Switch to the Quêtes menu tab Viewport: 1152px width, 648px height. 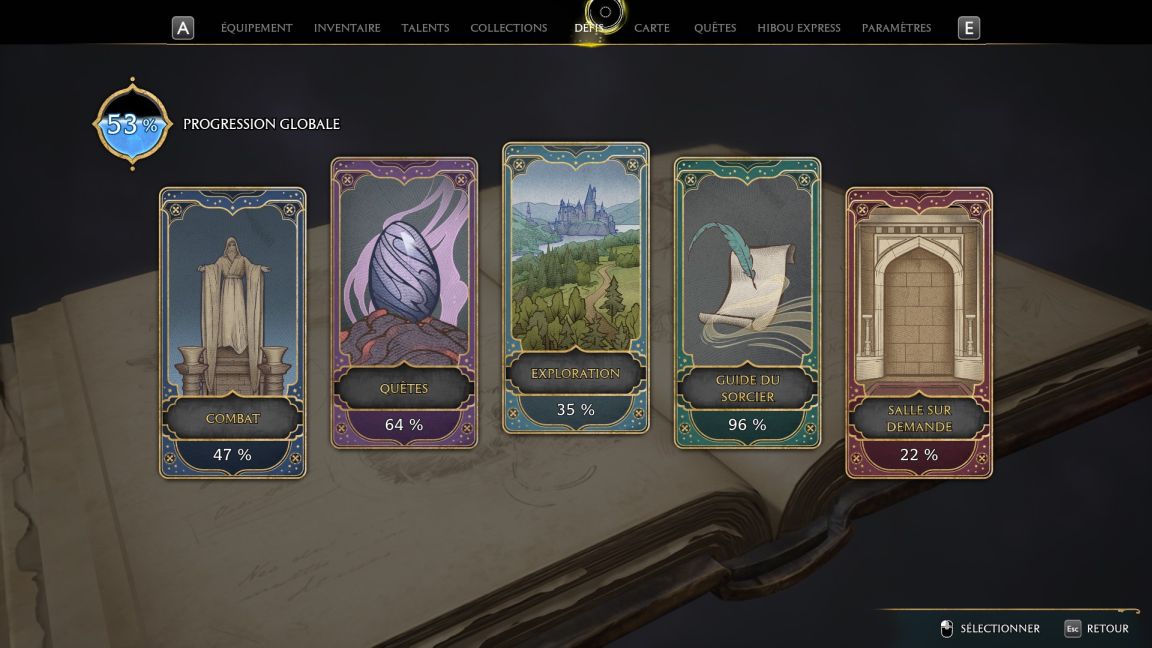pyautogui.click(x=715, y=28)
